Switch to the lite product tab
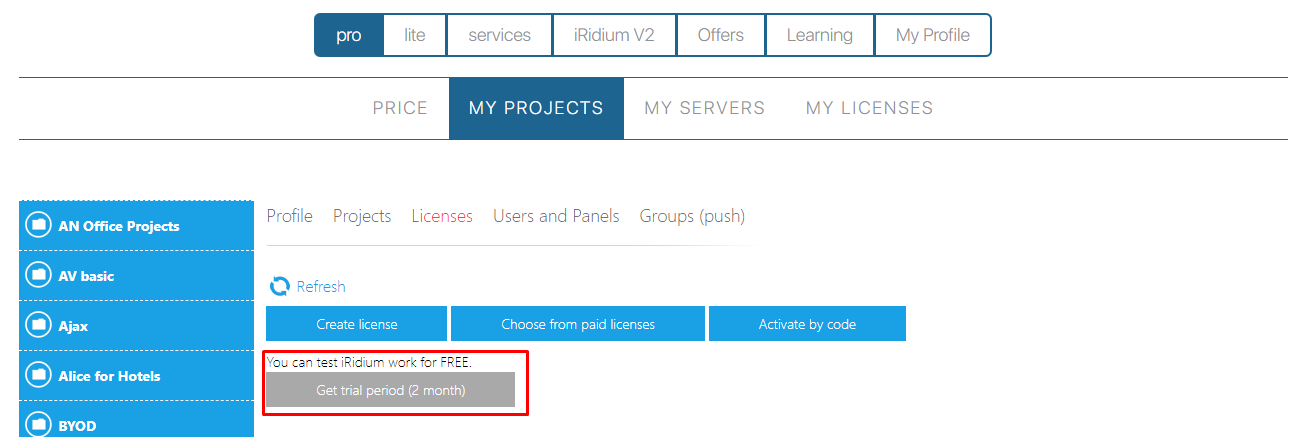The height and width of the screenshot is (437, 1308). 415,35
